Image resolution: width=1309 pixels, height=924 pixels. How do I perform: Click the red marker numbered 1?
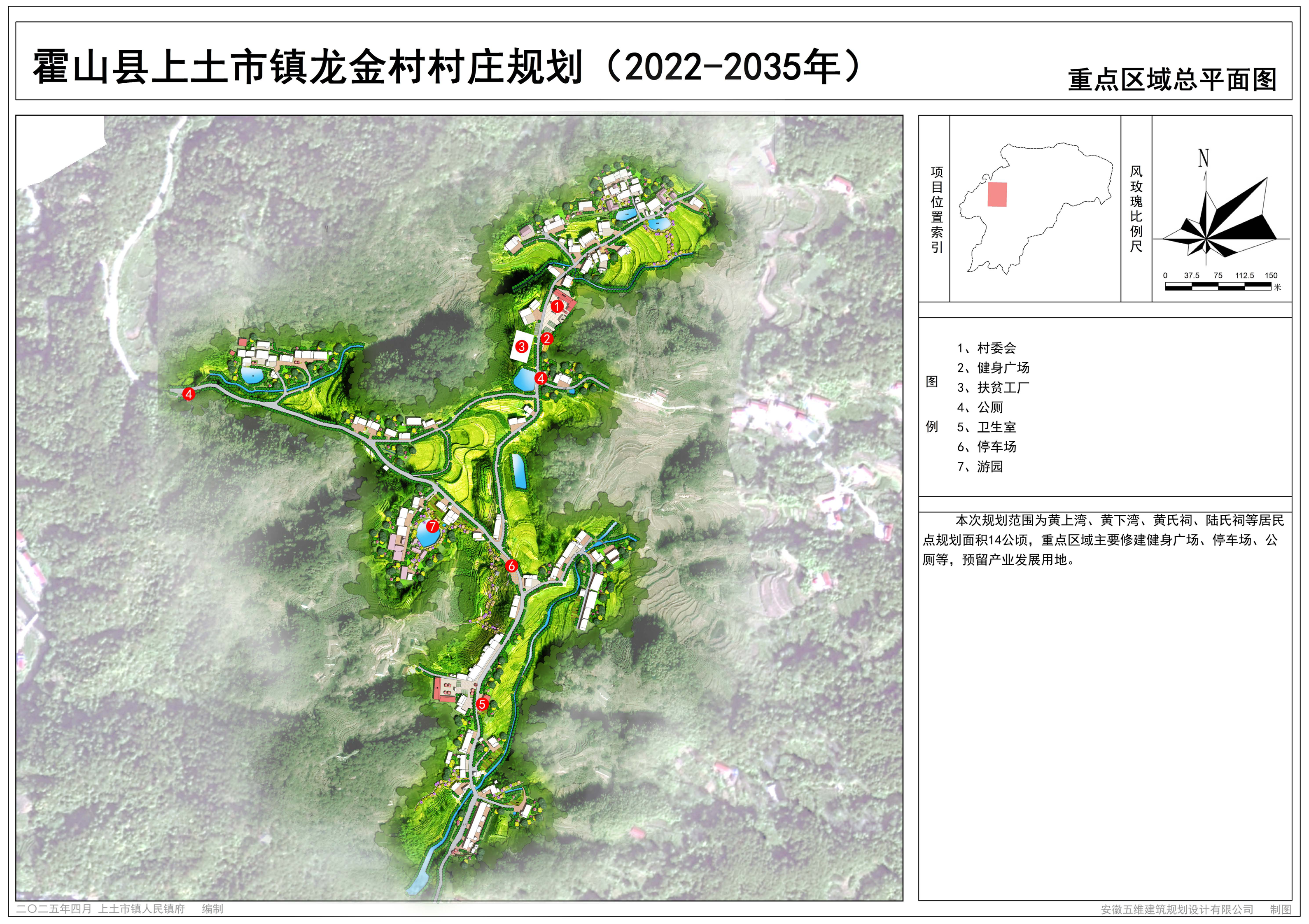[557, 306]
